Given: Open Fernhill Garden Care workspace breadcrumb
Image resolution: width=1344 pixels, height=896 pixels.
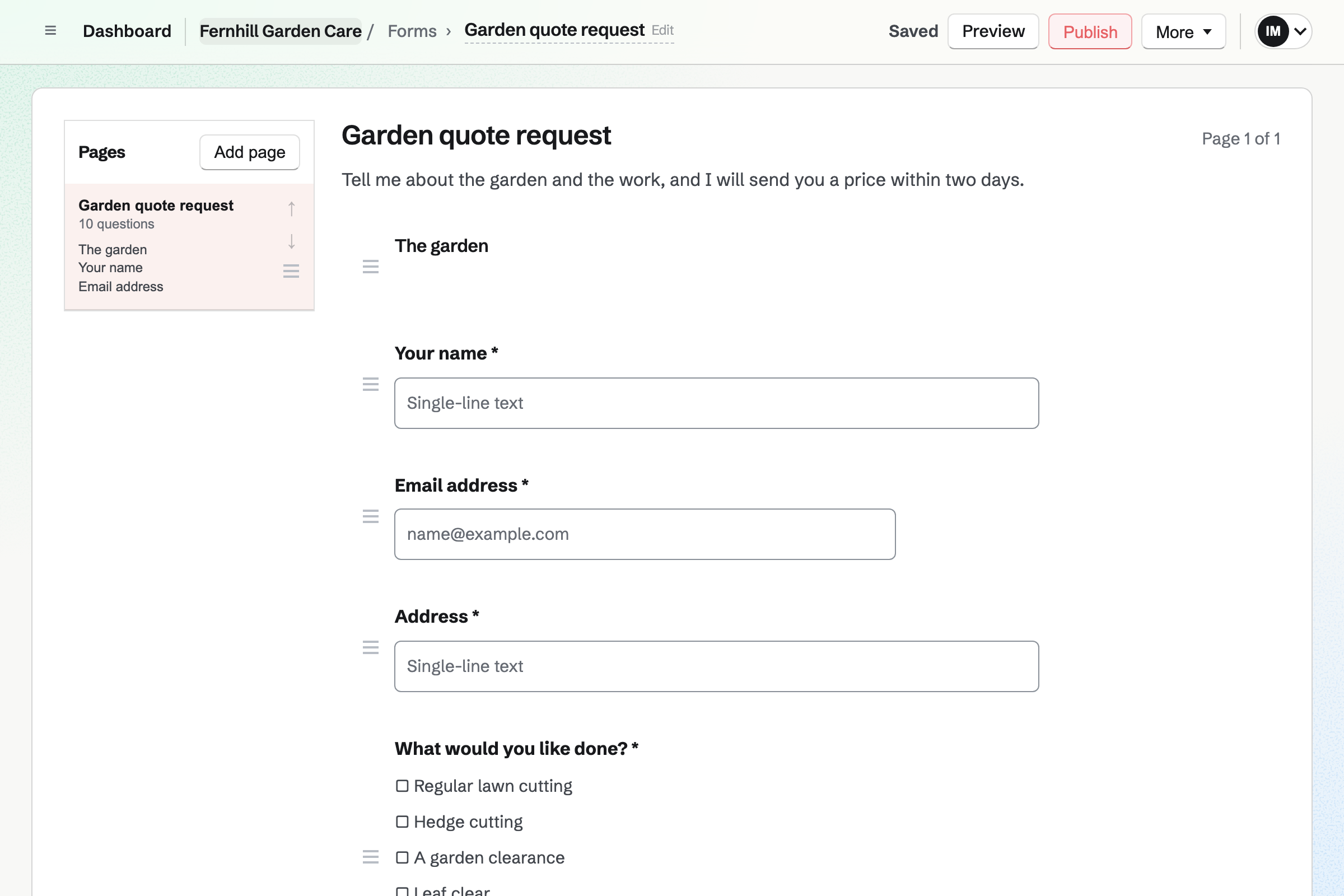Looking at the screenshot, I should coord(281,31).
